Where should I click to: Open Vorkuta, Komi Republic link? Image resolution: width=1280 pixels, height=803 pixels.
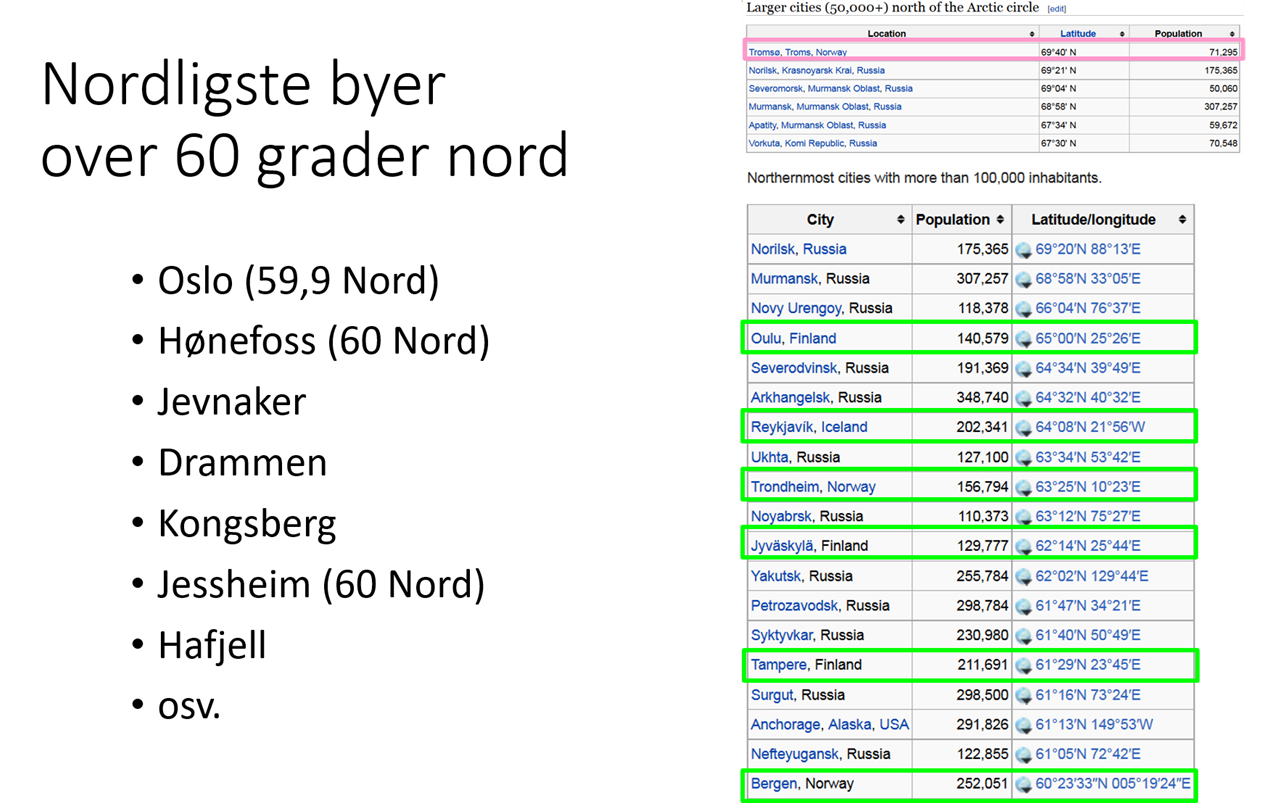click(813, 143)
